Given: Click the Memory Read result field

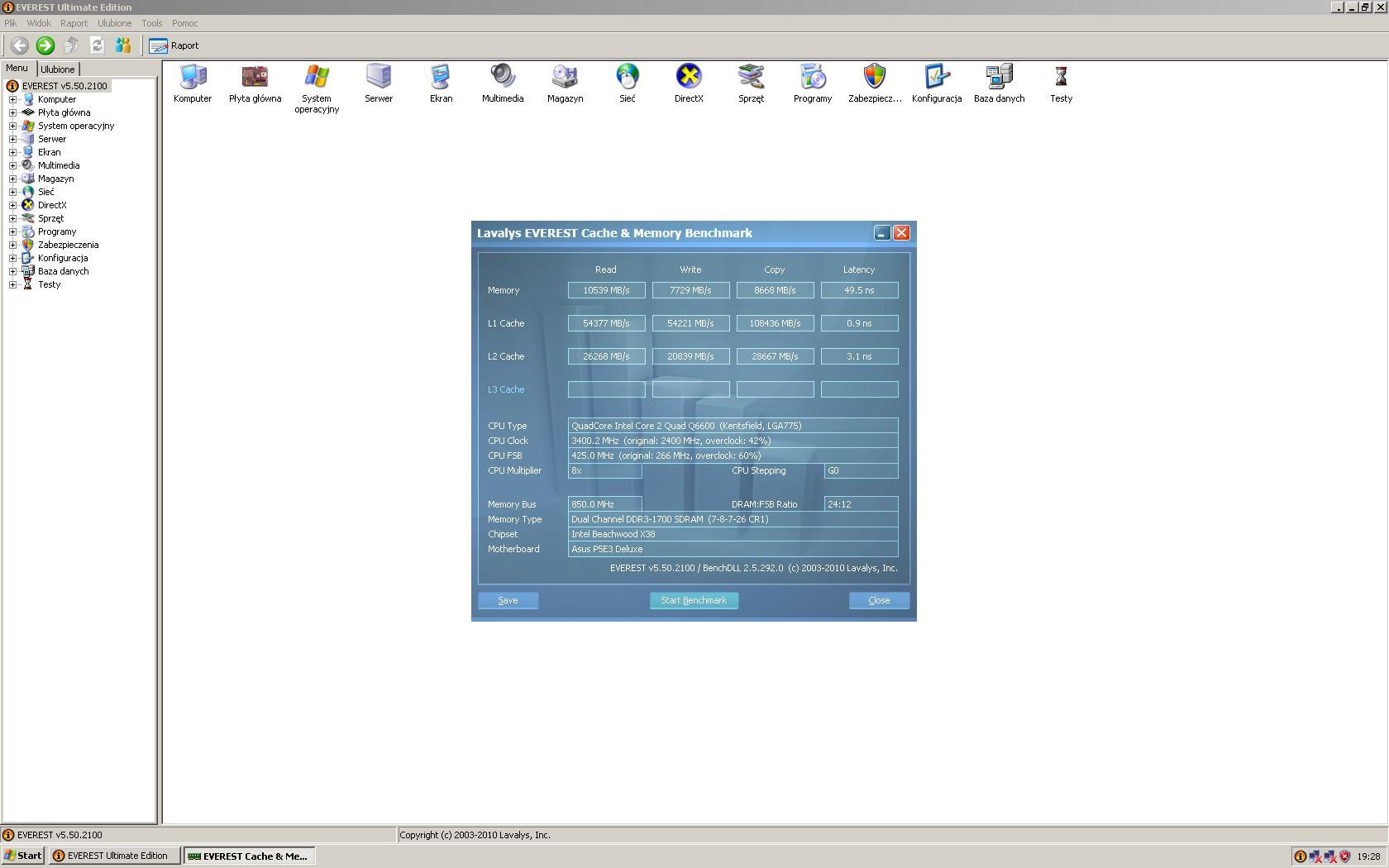Looking at the screenshot, I should click(606, 290).
